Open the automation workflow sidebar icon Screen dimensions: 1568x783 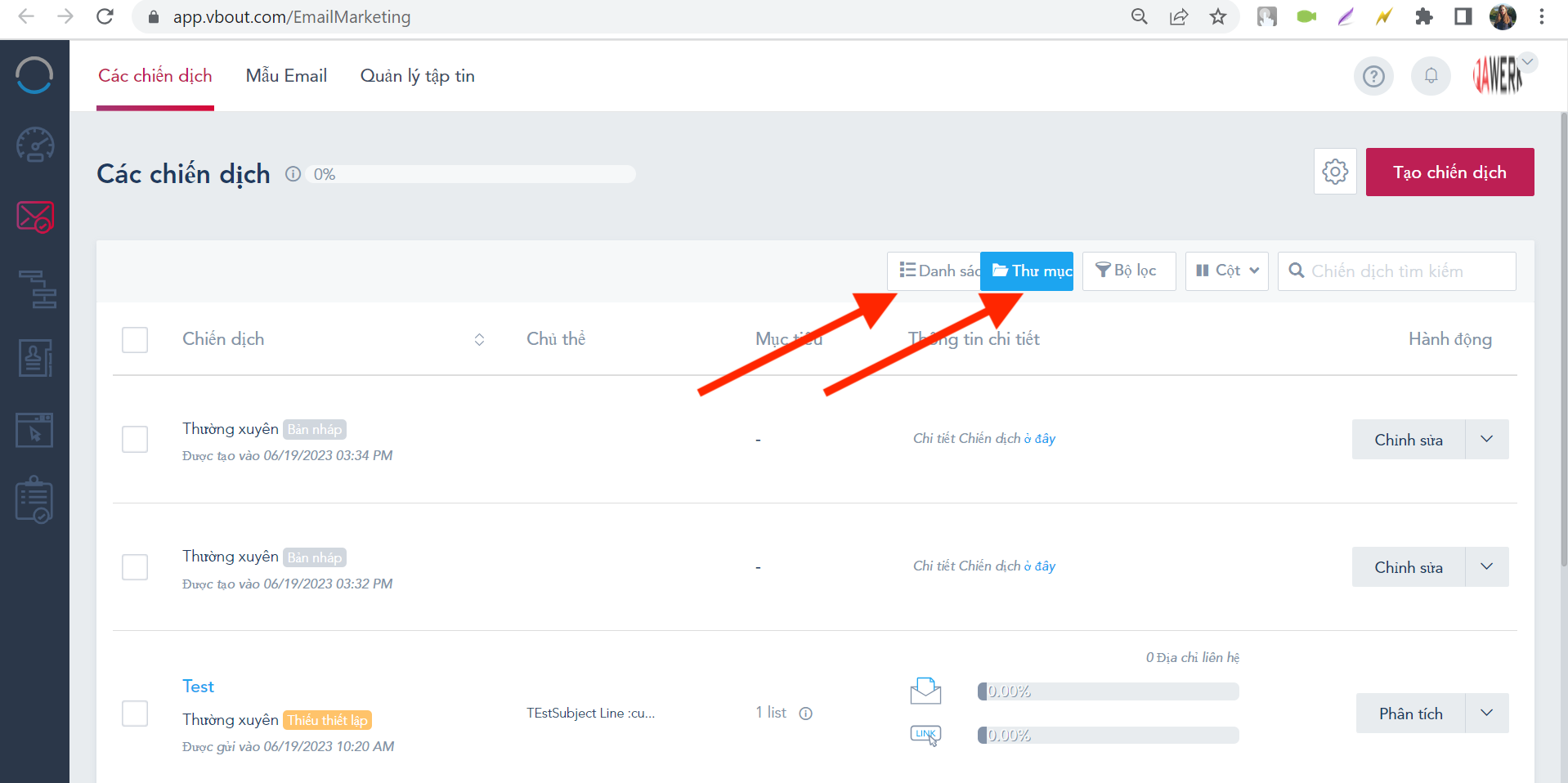pos(37,289)
